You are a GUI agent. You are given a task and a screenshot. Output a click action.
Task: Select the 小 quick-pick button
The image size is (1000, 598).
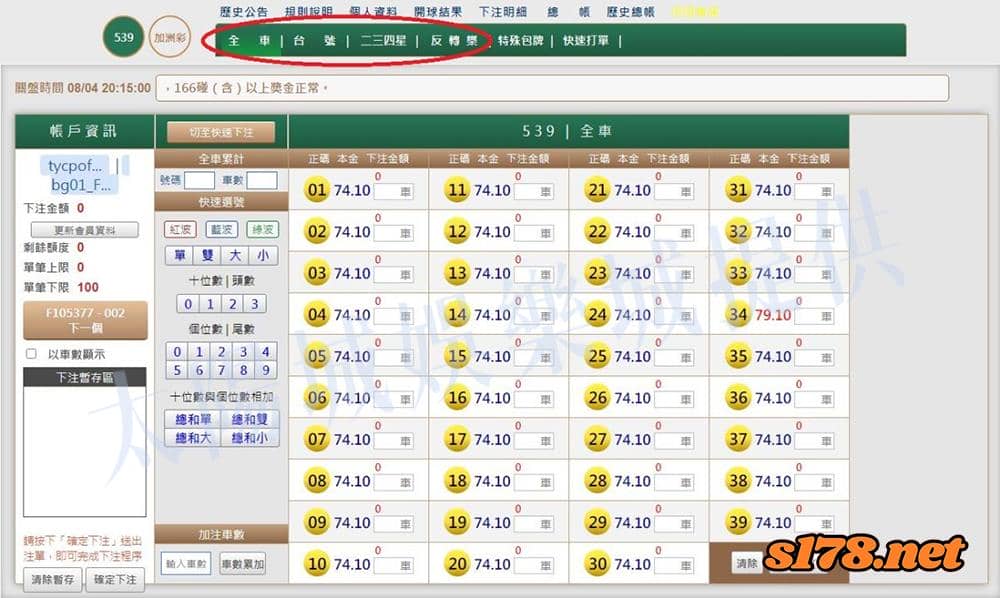(x=263, y=256)
